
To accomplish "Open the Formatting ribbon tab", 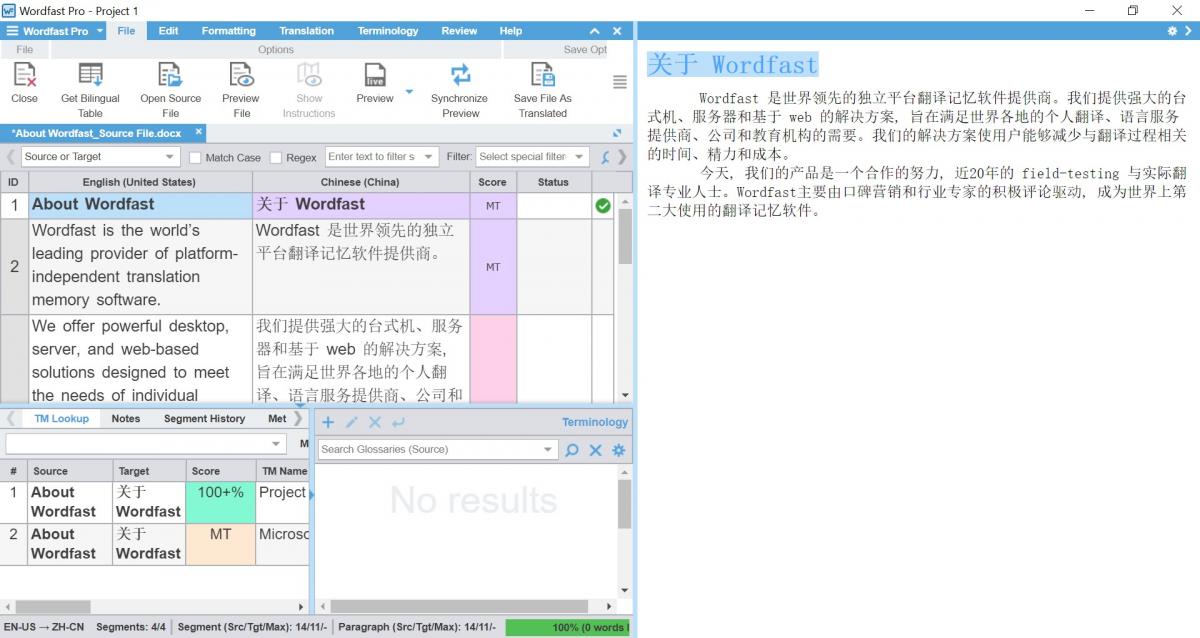I will coord(229,31).
